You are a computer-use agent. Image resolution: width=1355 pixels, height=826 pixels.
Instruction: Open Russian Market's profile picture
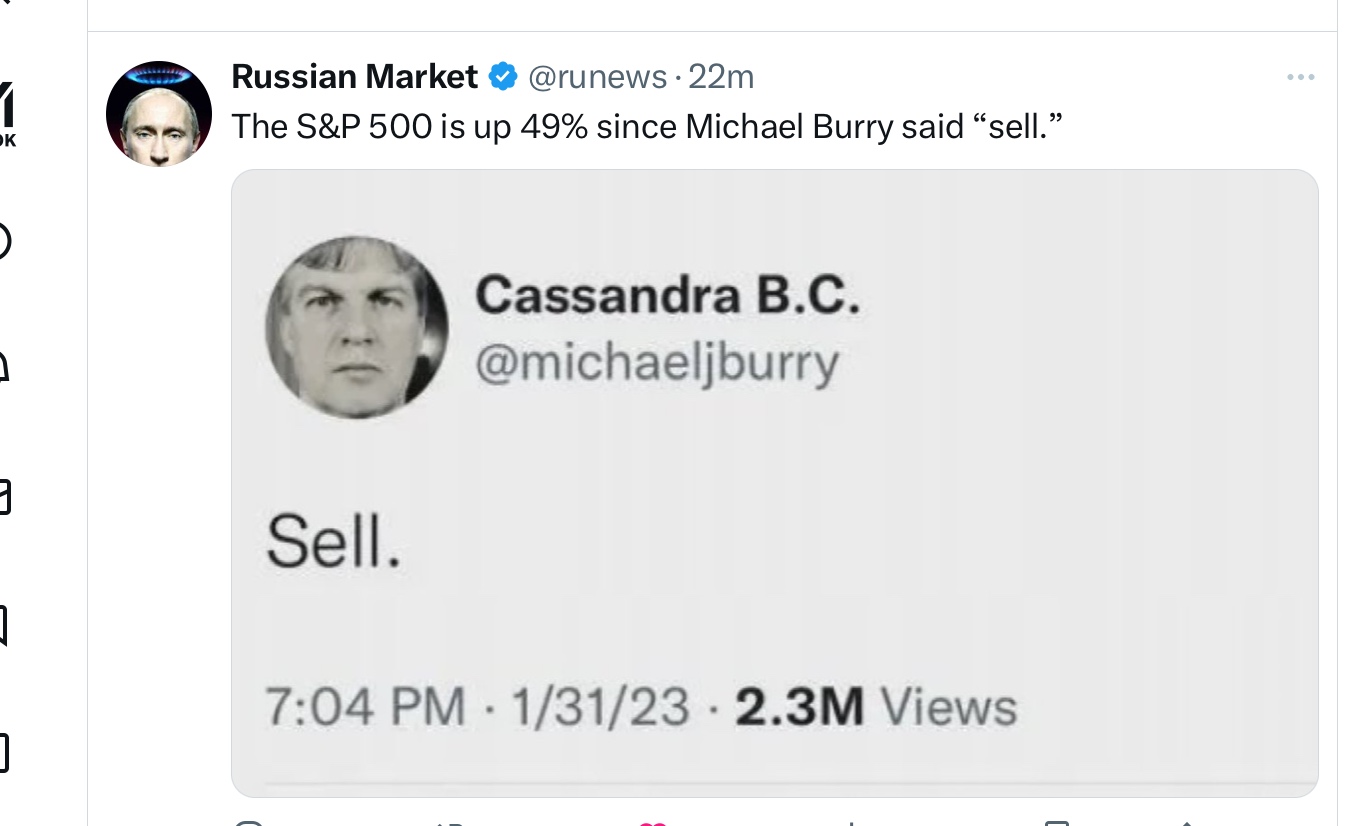[x=159, y=113]
